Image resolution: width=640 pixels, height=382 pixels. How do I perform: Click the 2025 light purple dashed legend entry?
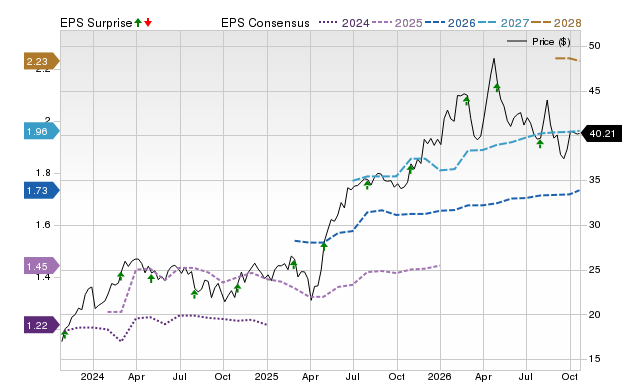(397, 23)
